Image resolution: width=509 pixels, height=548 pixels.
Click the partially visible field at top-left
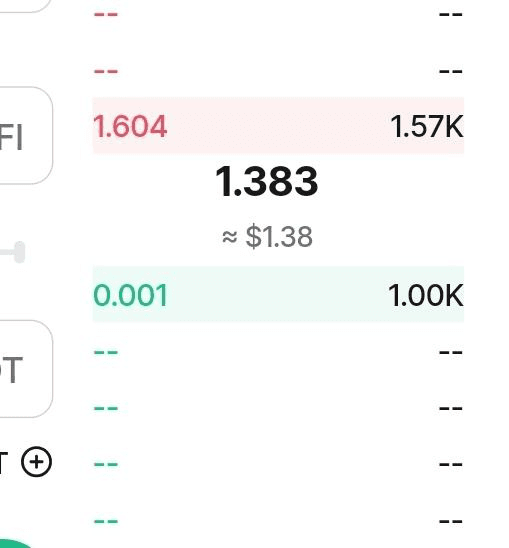coord(23,6)
